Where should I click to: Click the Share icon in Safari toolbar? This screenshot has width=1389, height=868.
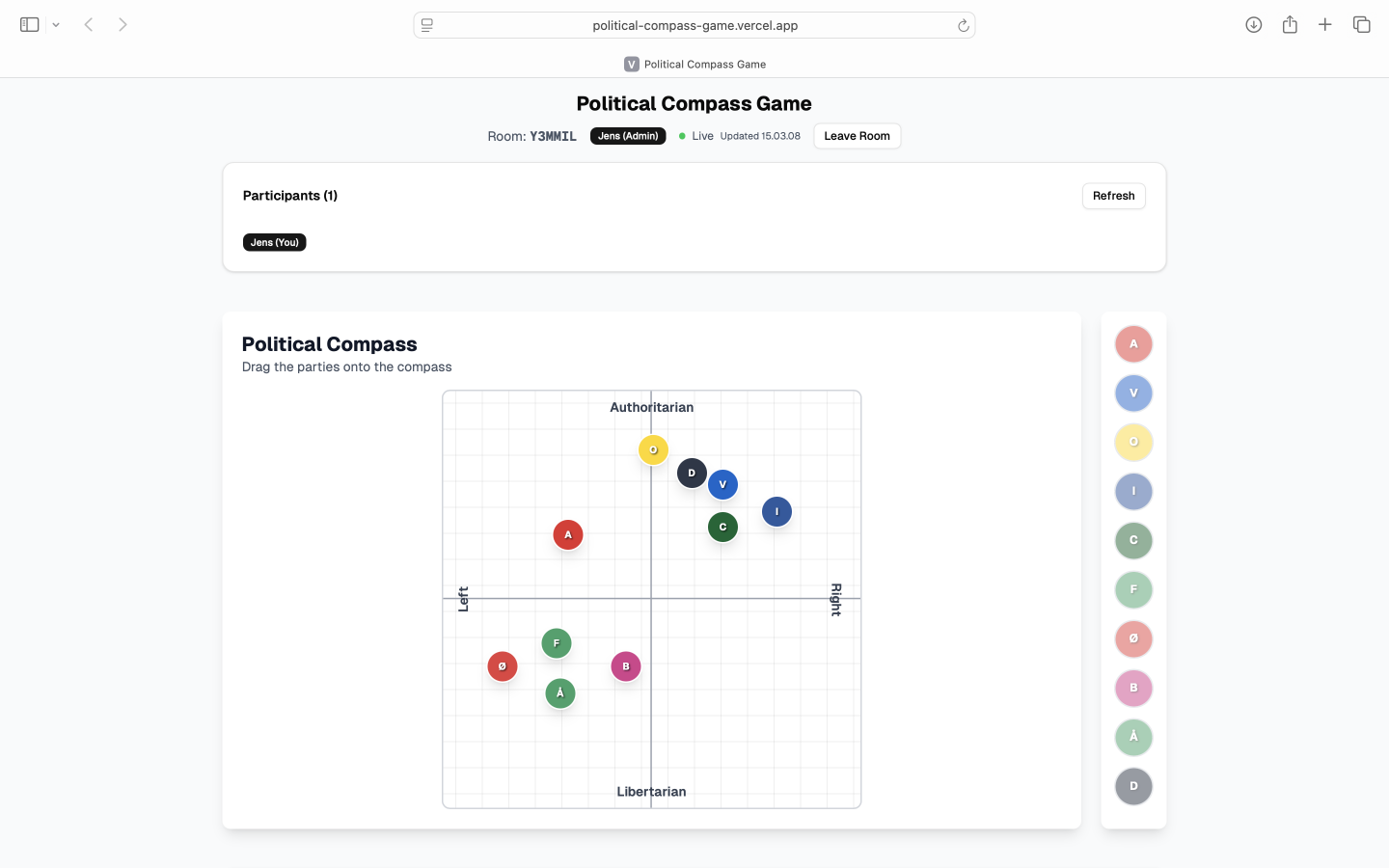tap(1290, 25)
